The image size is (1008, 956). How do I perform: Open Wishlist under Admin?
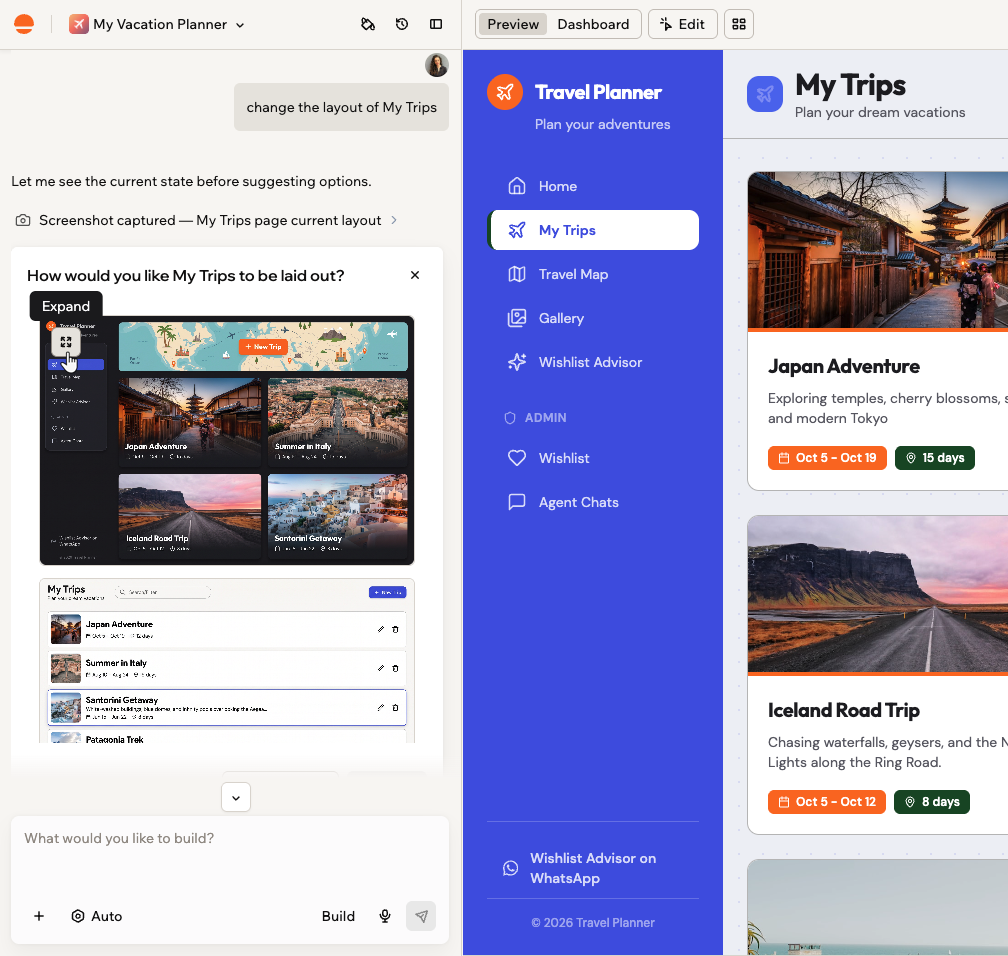coord(593,458)
